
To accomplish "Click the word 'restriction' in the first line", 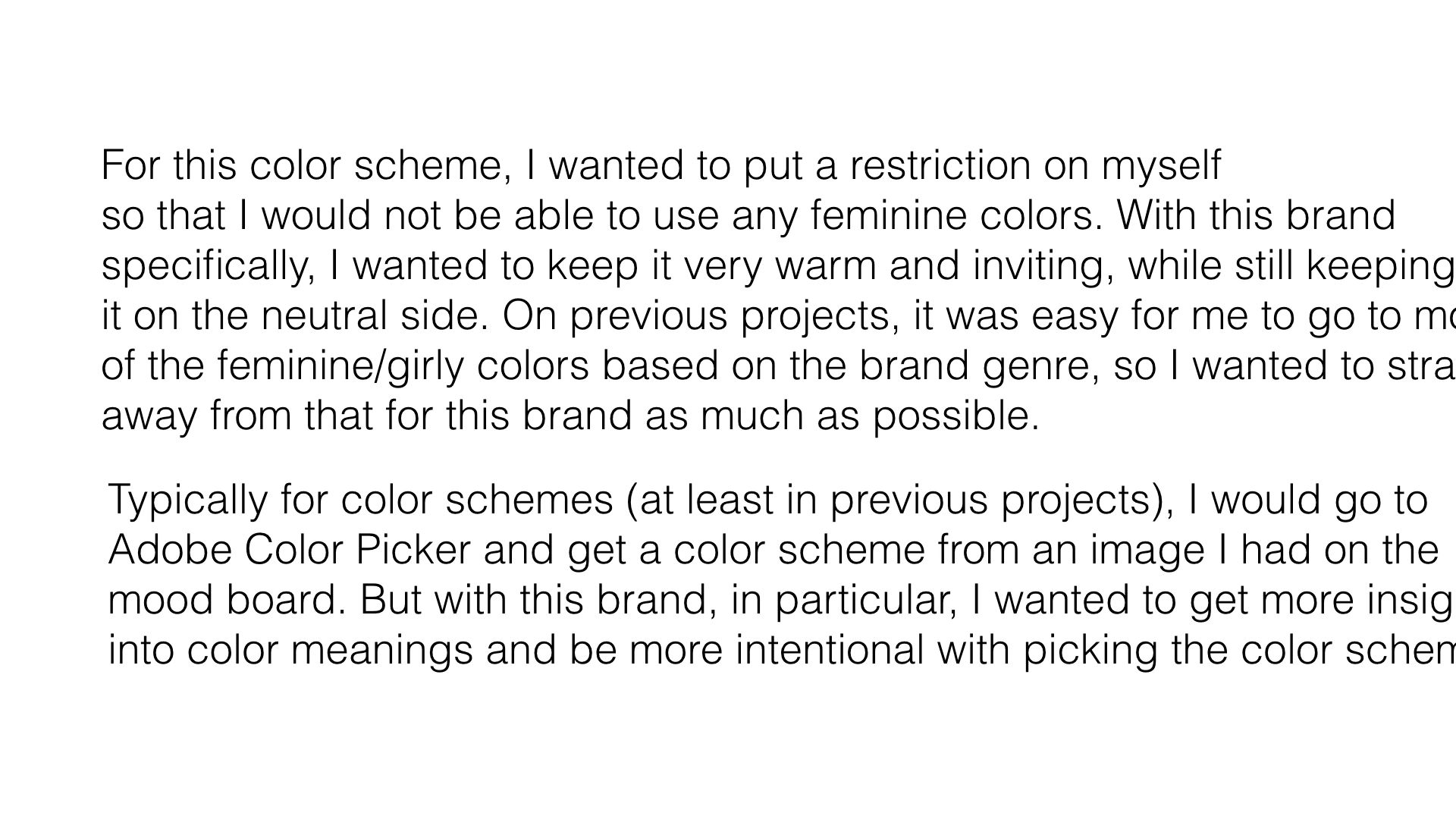I will 940,165.
